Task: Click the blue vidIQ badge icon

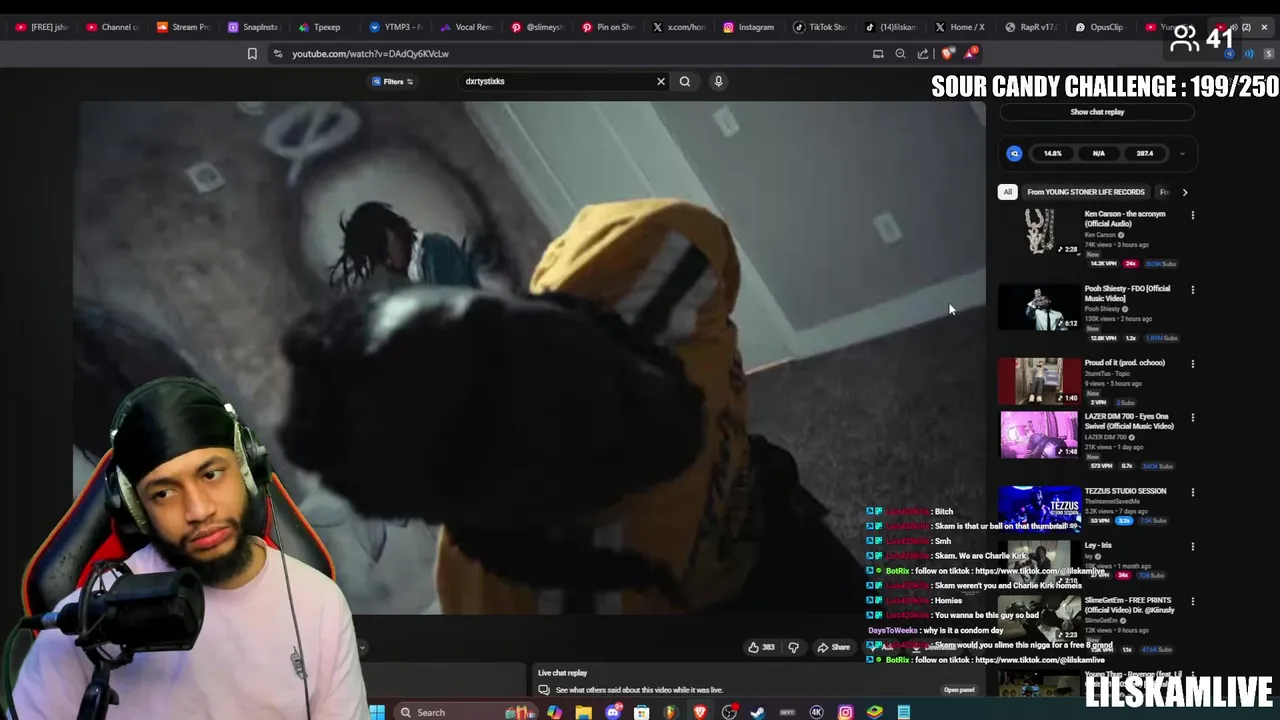Action: coord(1014,153)
